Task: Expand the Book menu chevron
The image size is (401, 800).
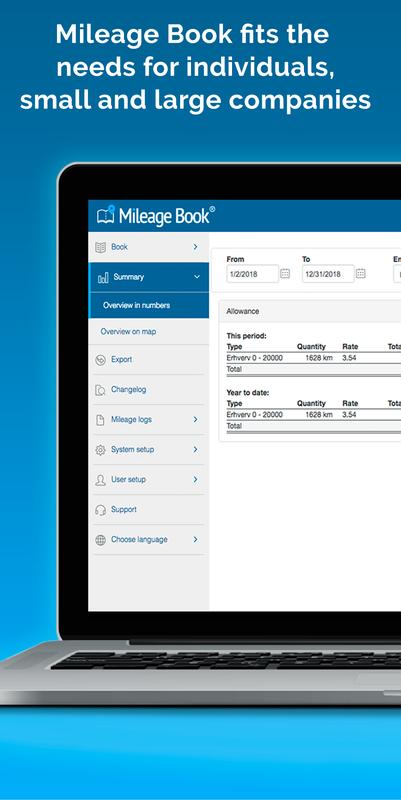Action: point(195,247)
